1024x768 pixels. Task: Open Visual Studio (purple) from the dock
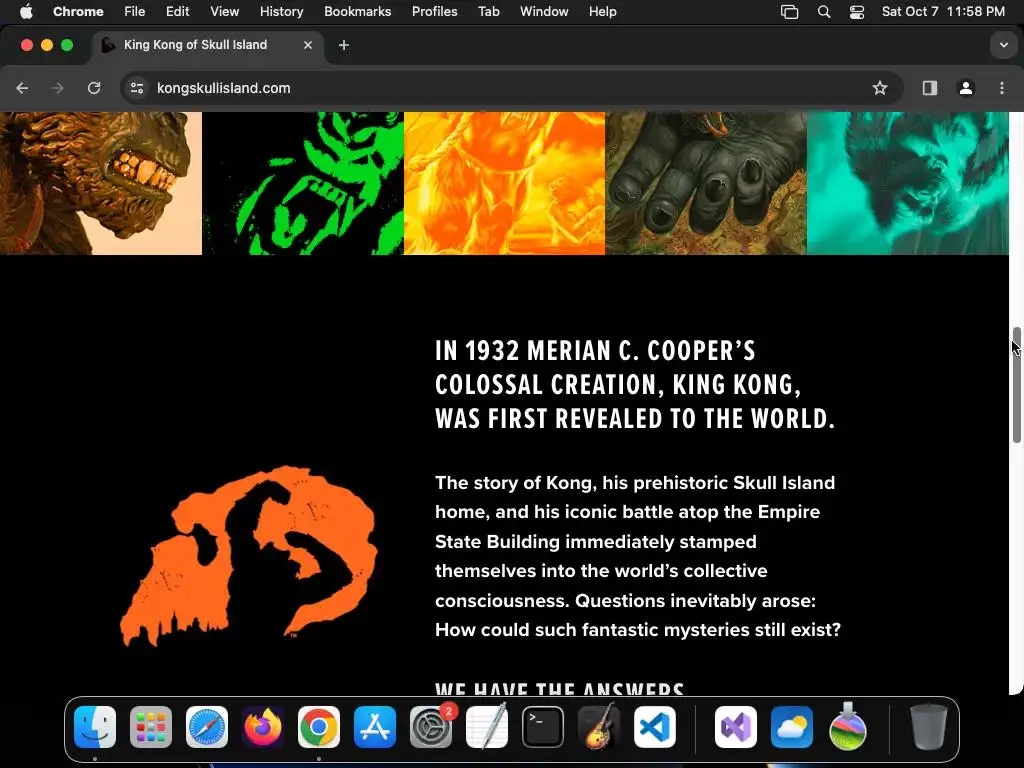(x=736, y=727)
